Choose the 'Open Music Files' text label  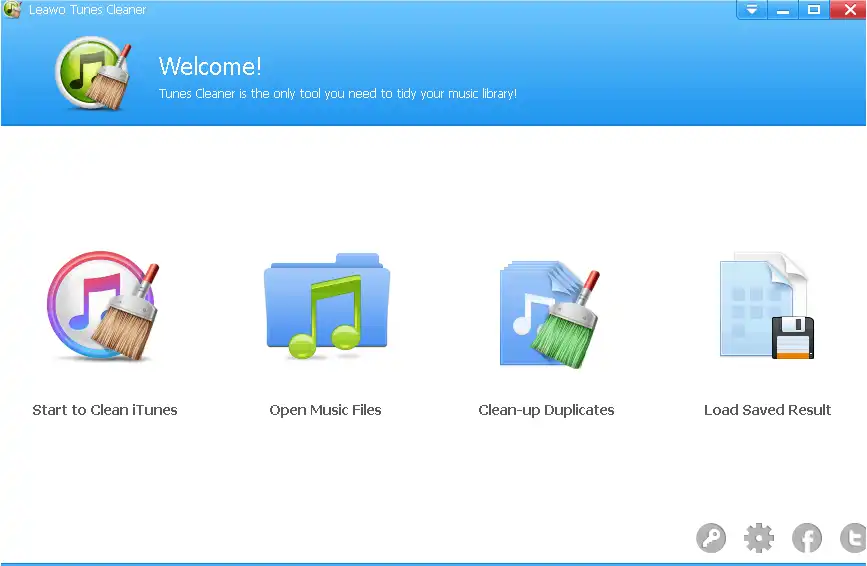[x=325, y=410]
